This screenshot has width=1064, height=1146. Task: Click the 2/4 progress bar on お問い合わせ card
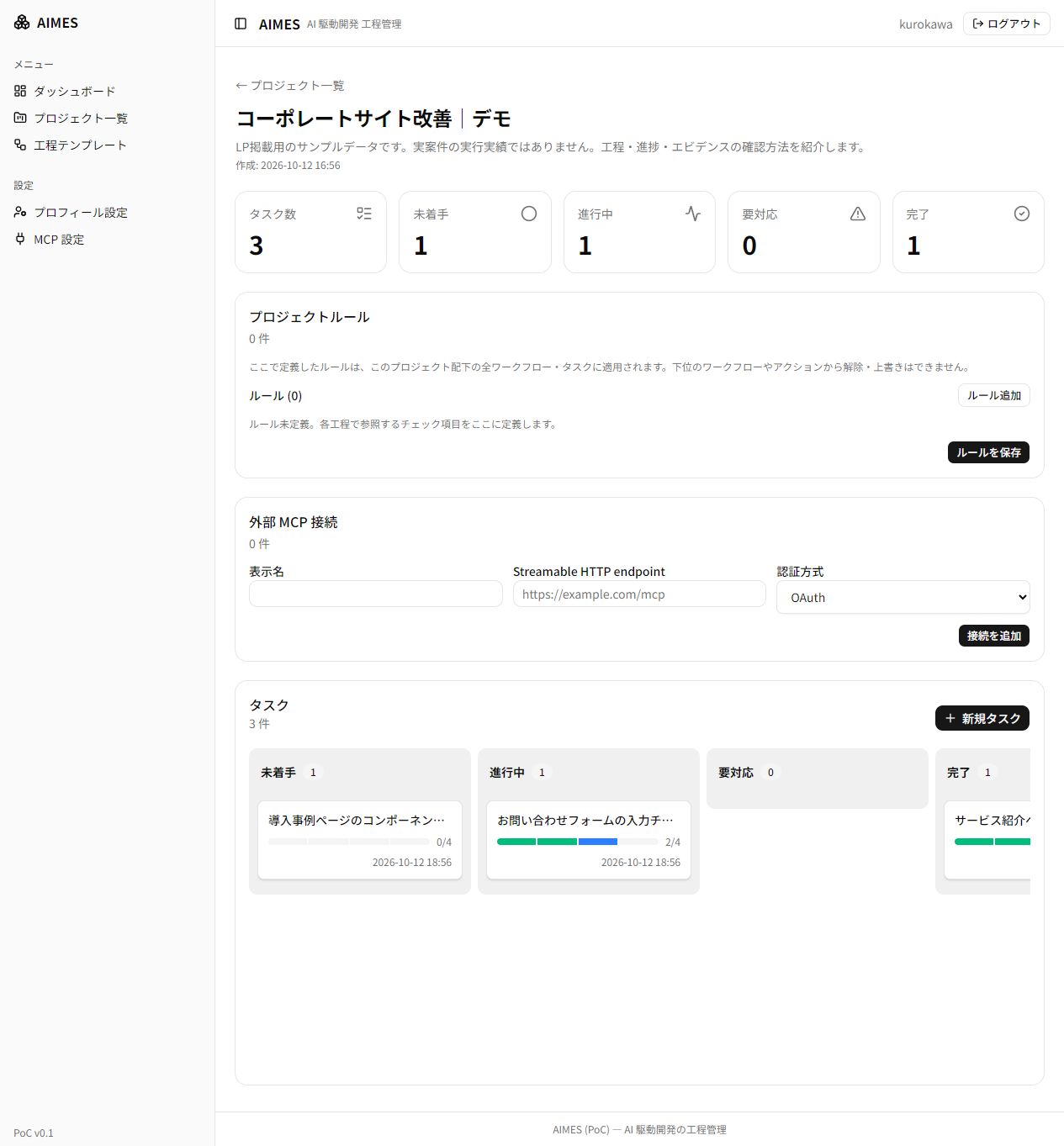578,842
